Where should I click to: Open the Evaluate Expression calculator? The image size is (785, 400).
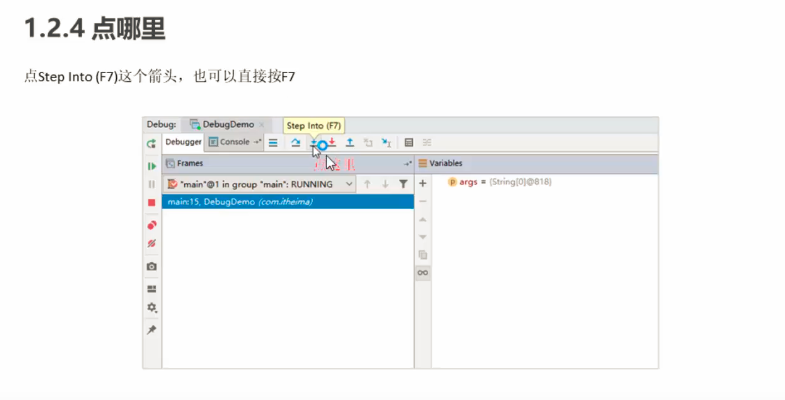coord(409,143)
